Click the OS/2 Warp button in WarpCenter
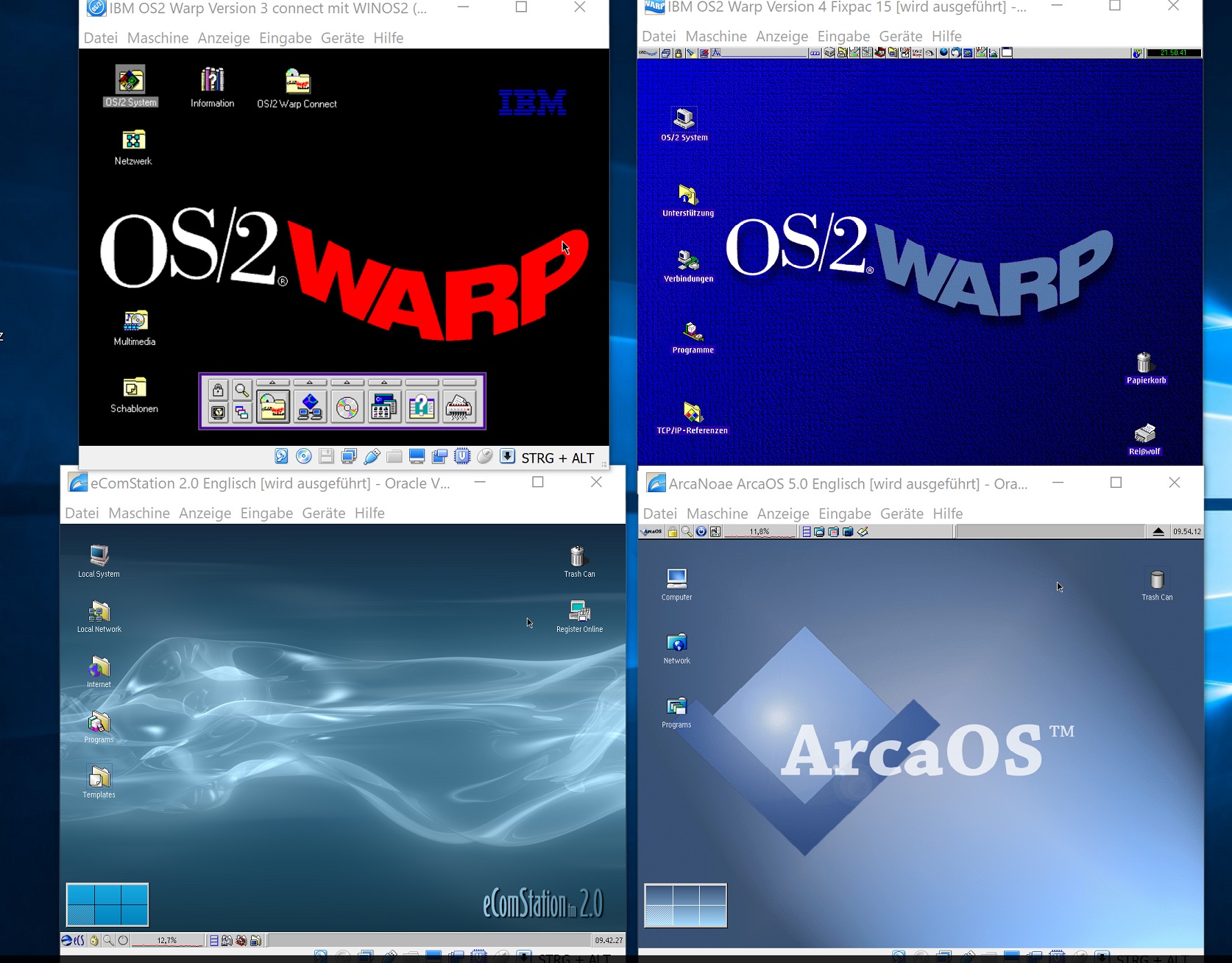The image size is (1232, 963). (648, 53)
